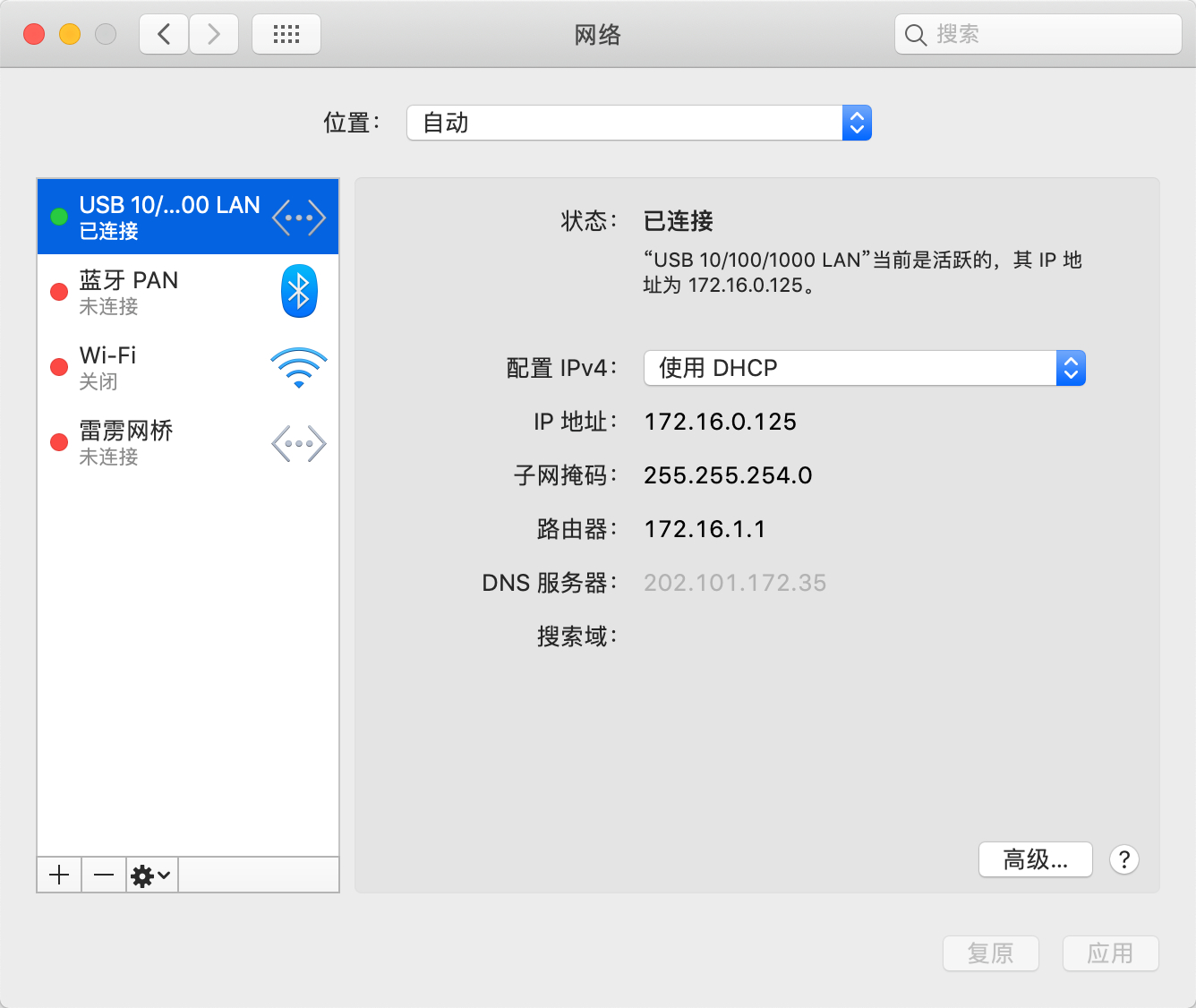Click the USB LAN ethernet icon

click(x=299, y=218)
